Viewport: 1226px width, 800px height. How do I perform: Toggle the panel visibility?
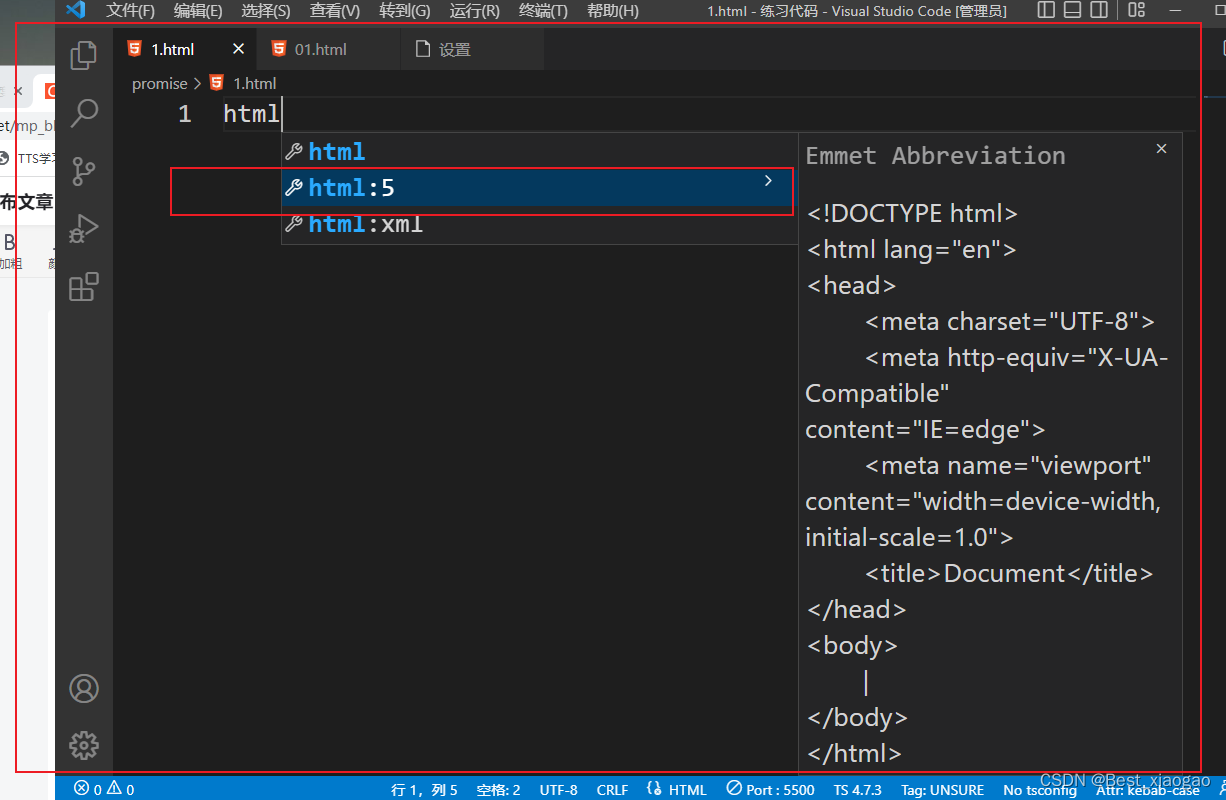pyautogui.click(x=1071, y=11)
